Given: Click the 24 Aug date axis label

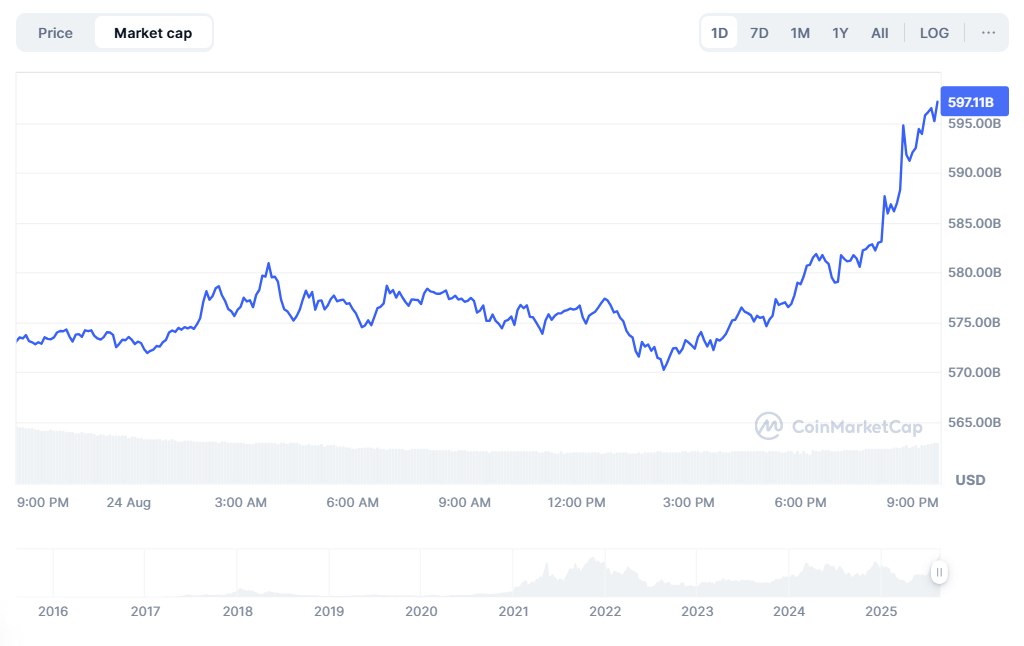Looking at the screenshot, I should 129,503.
